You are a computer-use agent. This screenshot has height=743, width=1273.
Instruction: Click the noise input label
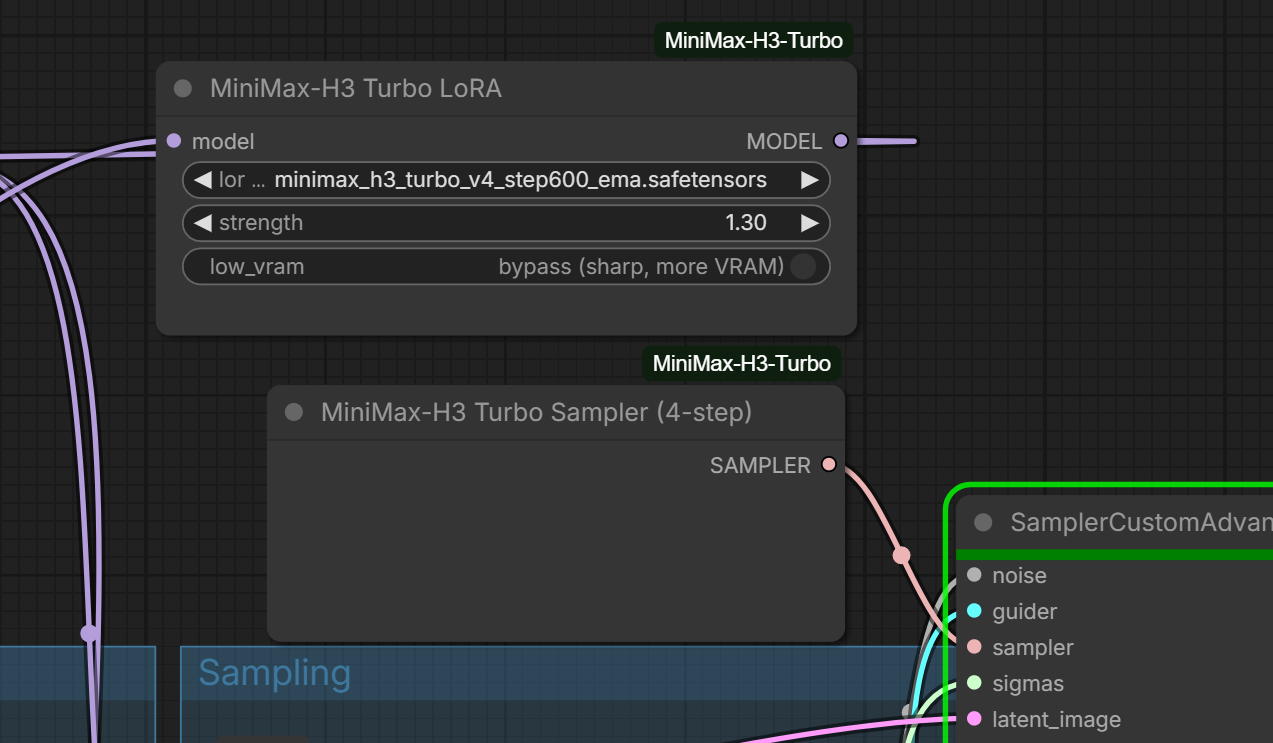(x=1019, y=575)
